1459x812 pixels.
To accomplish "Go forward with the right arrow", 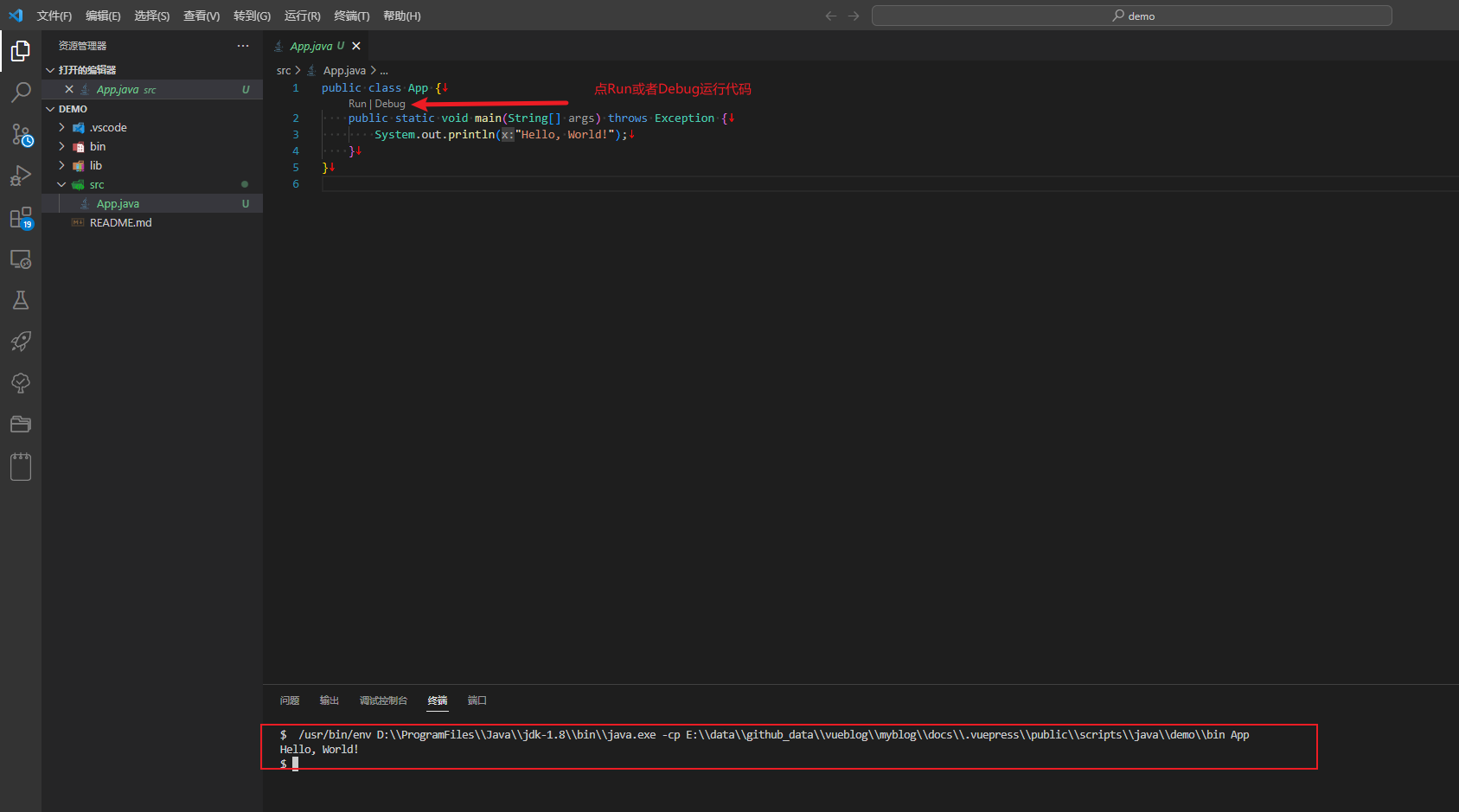I will coord(854,16).
